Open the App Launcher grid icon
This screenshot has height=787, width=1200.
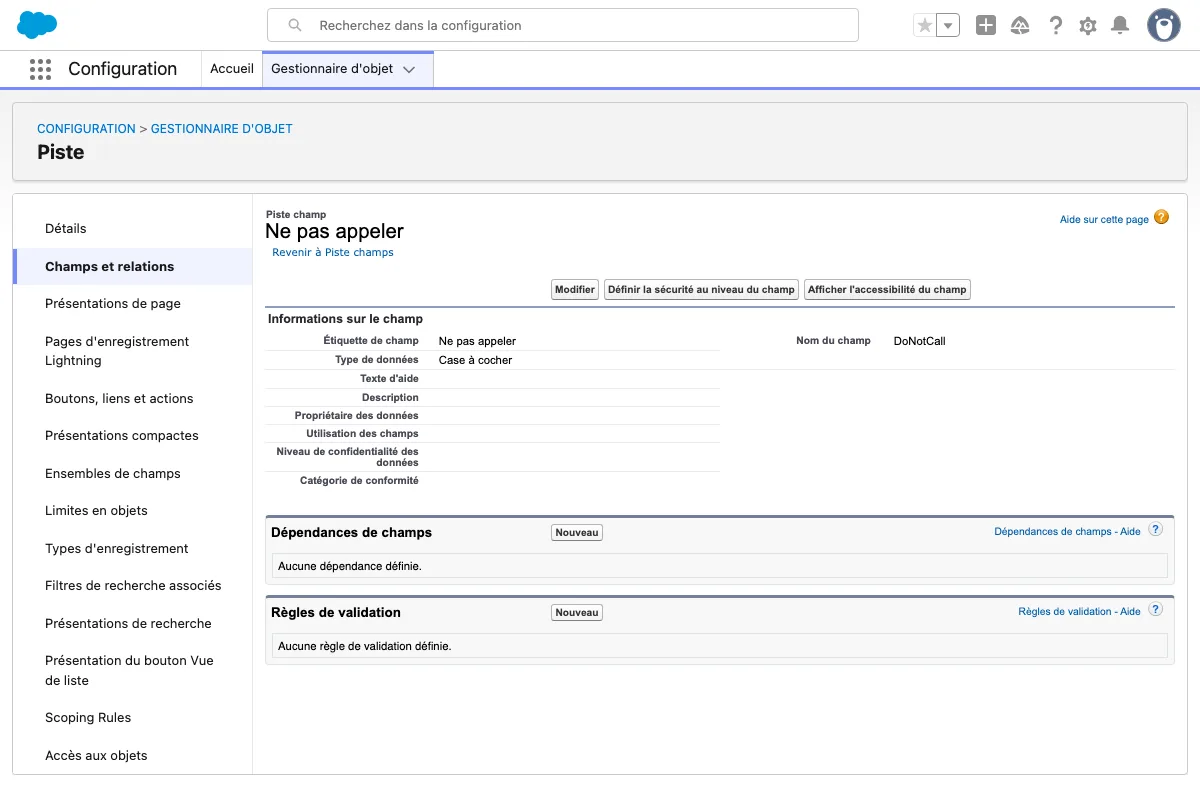click(x=40, y=69)
